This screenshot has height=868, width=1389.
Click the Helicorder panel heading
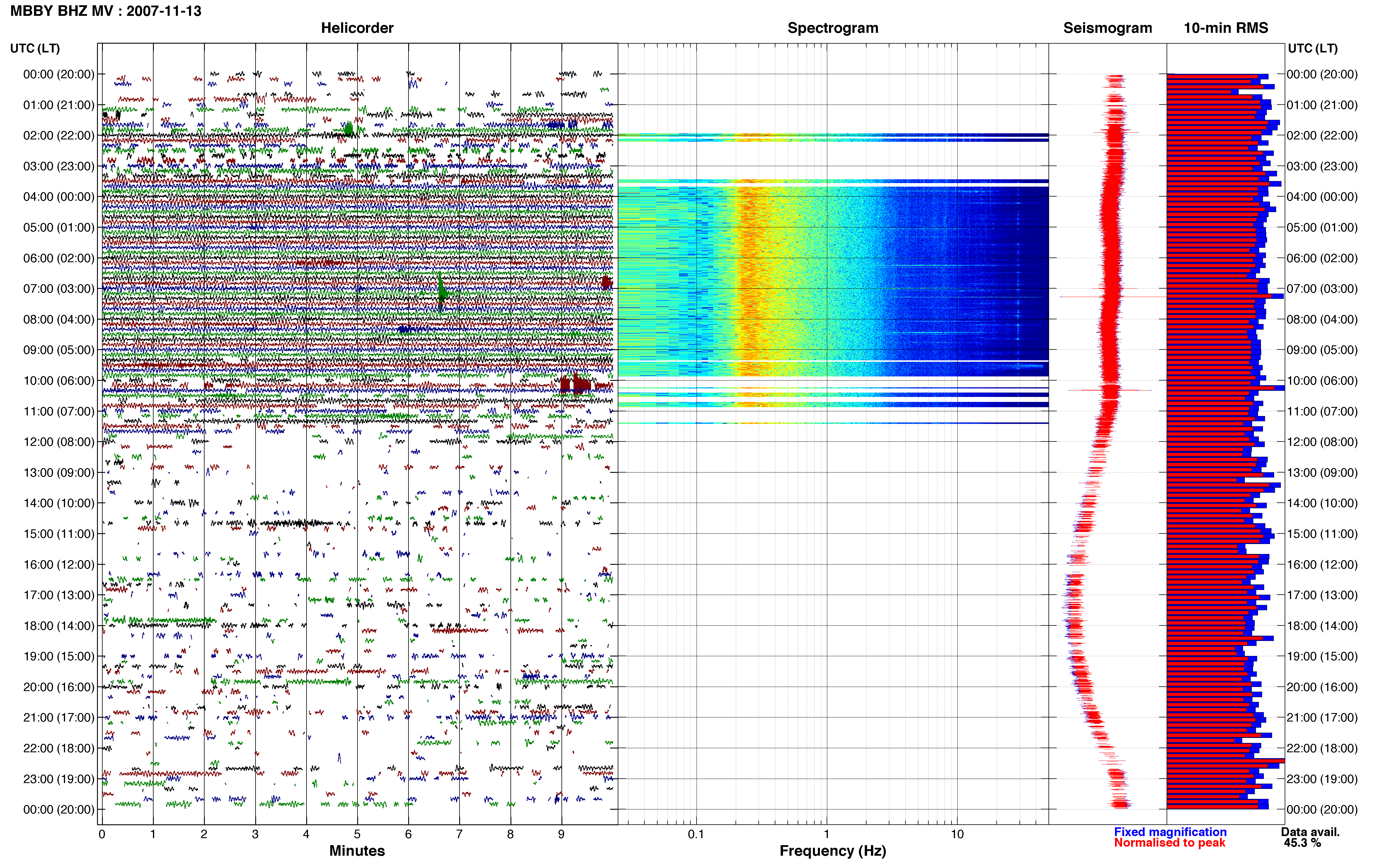coord(357,28)
